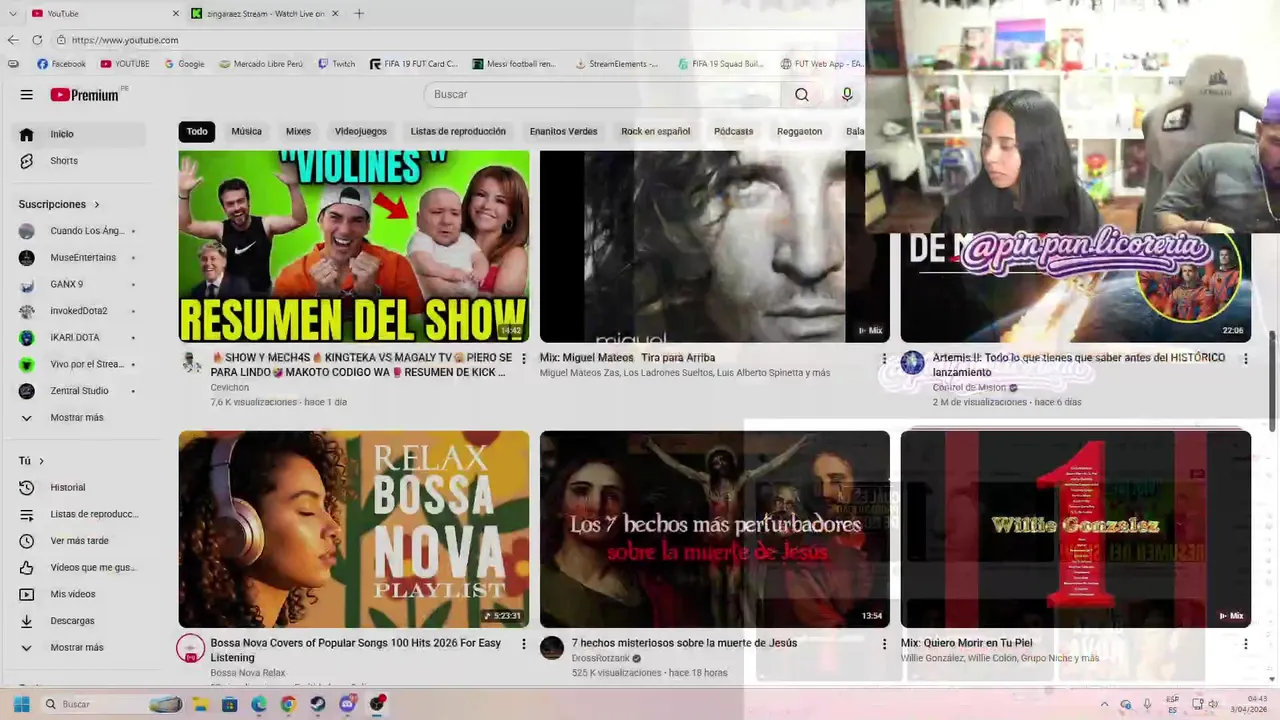1280x720 pixels.
Task: Open options for Mix: Quiero Morir en Tu Piel
Action: point(1245,644)
